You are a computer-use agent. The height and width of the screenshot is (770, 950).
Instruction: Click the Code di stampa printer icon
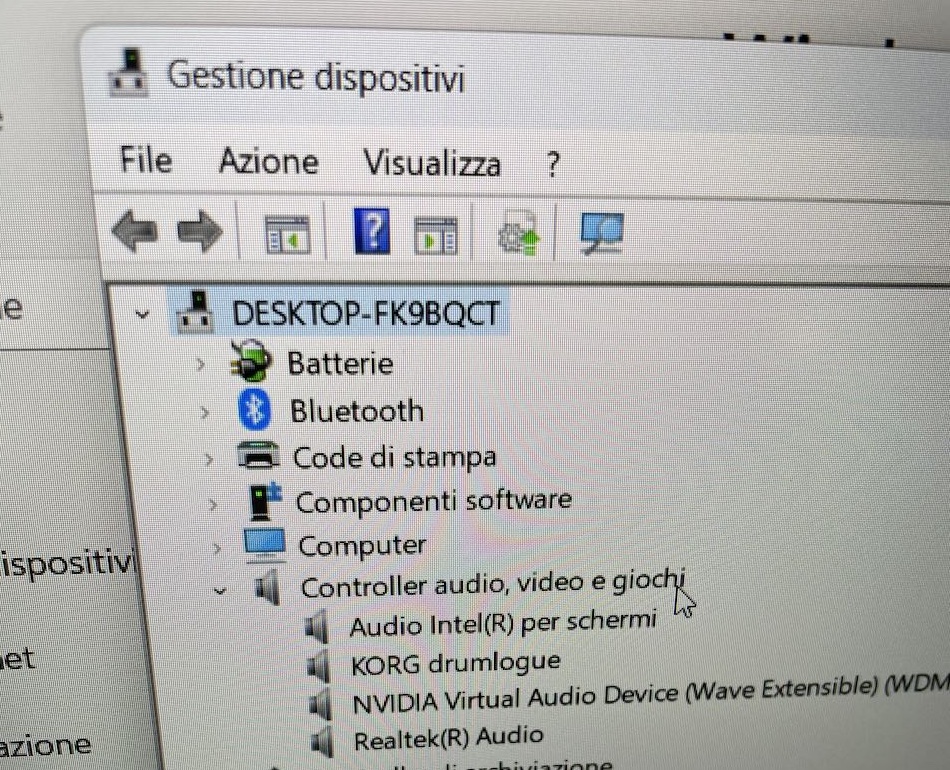tap(259, 454)
